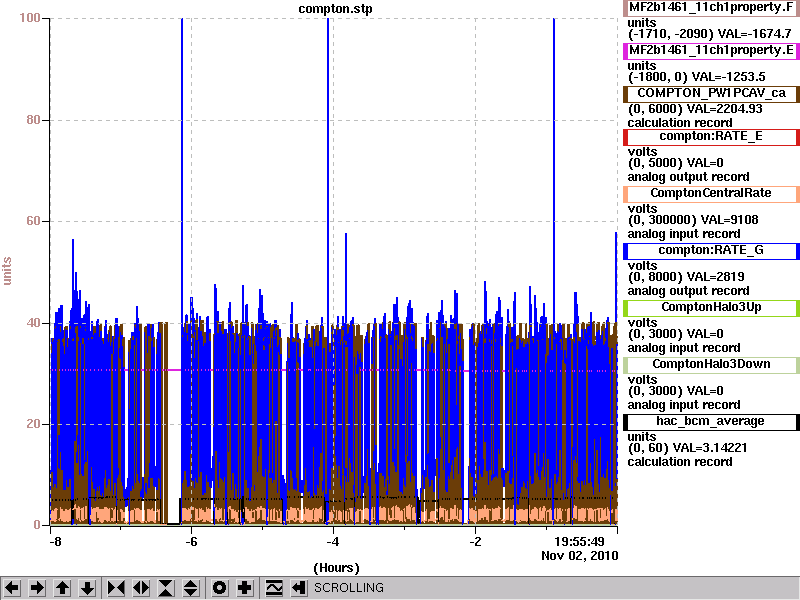The image size is (800, 600).
Task: Pan the graph down with arrow button
Action: [87, 588]
